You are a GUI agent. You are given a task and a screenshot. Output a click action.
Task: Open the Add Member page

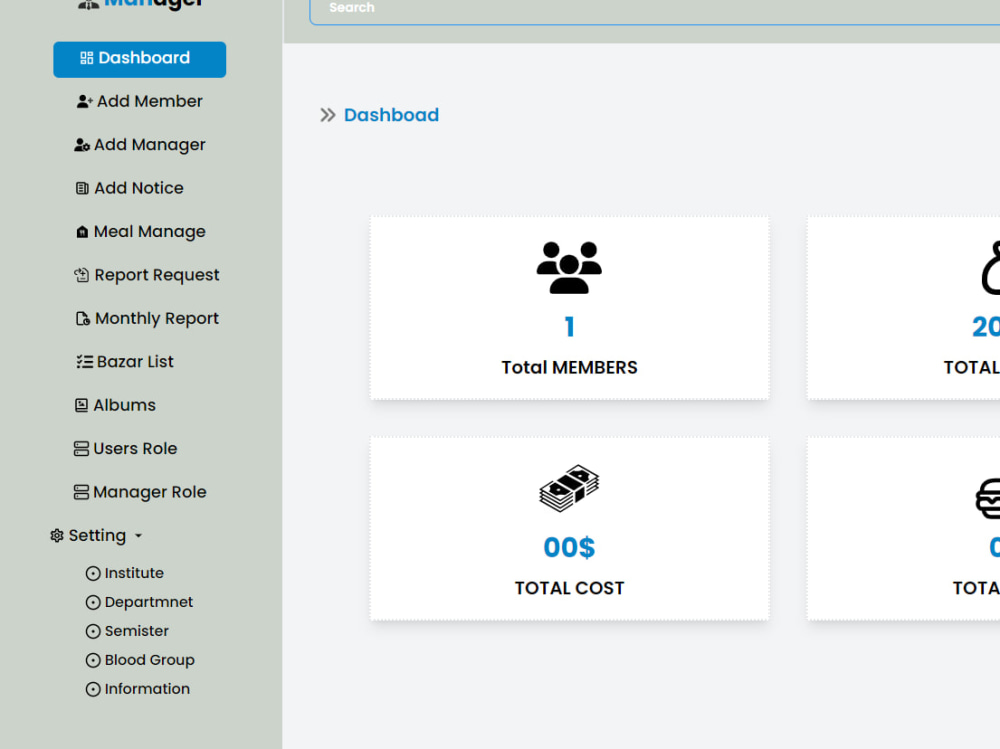pyautogui.click(x=140, y=101)
